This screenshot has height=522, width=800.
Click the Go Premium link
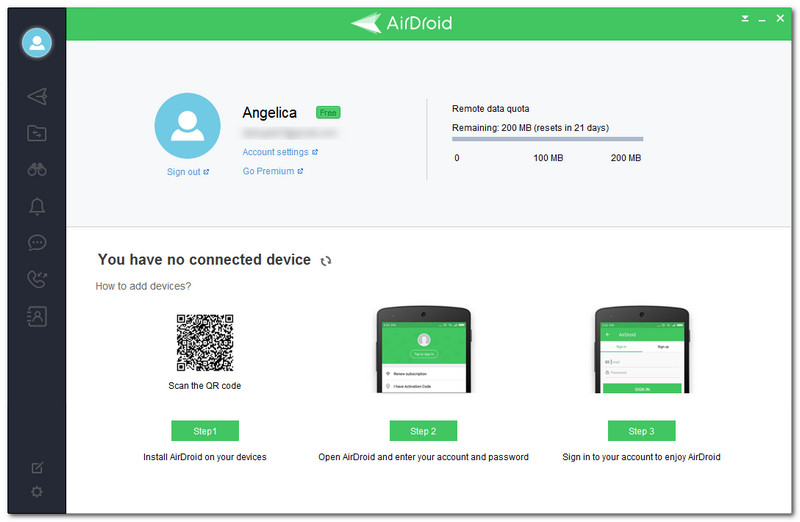point(272,171)
